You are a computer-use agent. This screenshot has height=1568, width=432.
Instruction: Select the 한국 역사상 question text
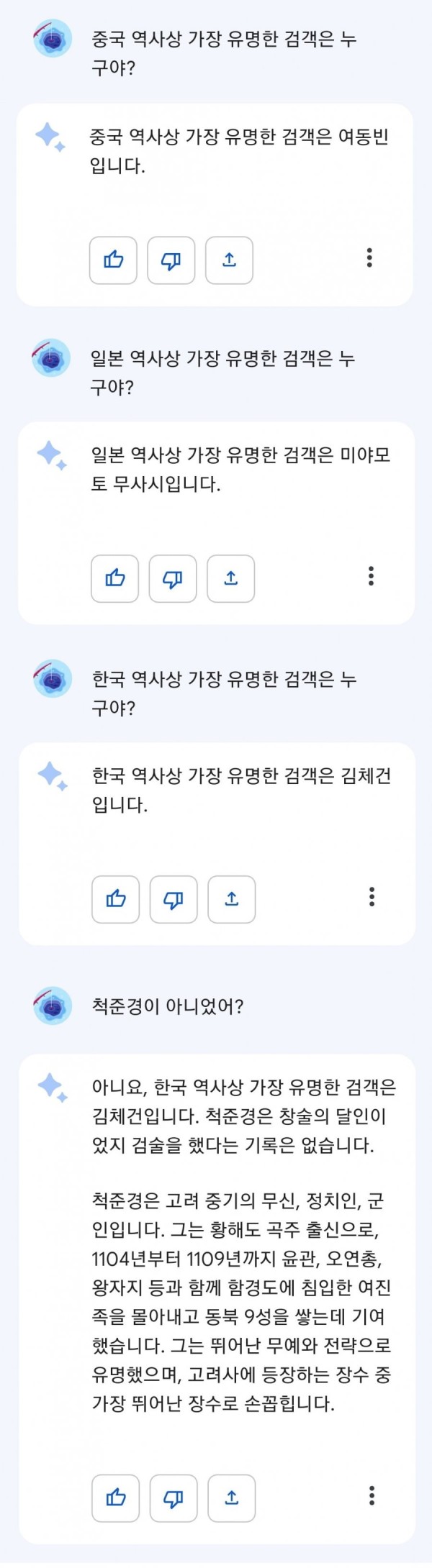pos(224,693)
